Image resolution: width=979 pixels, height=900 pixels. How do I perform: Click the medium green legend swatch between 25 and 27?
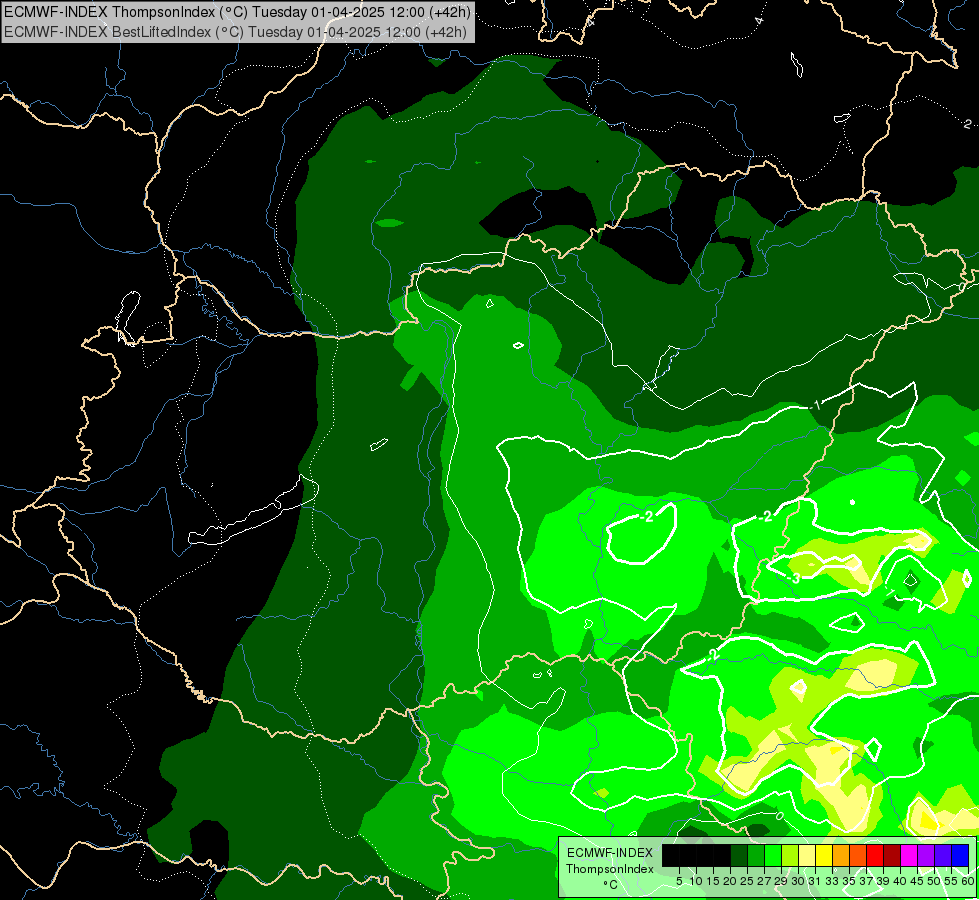point(756,855)
